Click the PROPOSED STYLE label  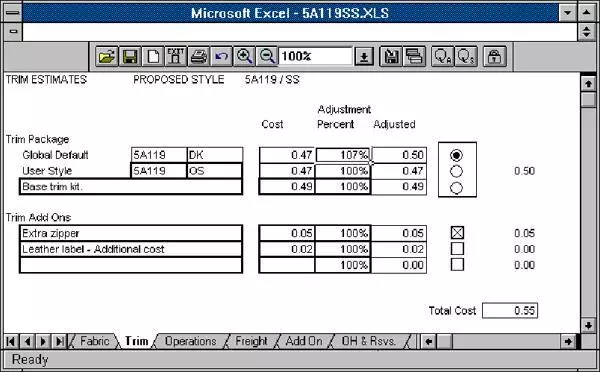178,80
